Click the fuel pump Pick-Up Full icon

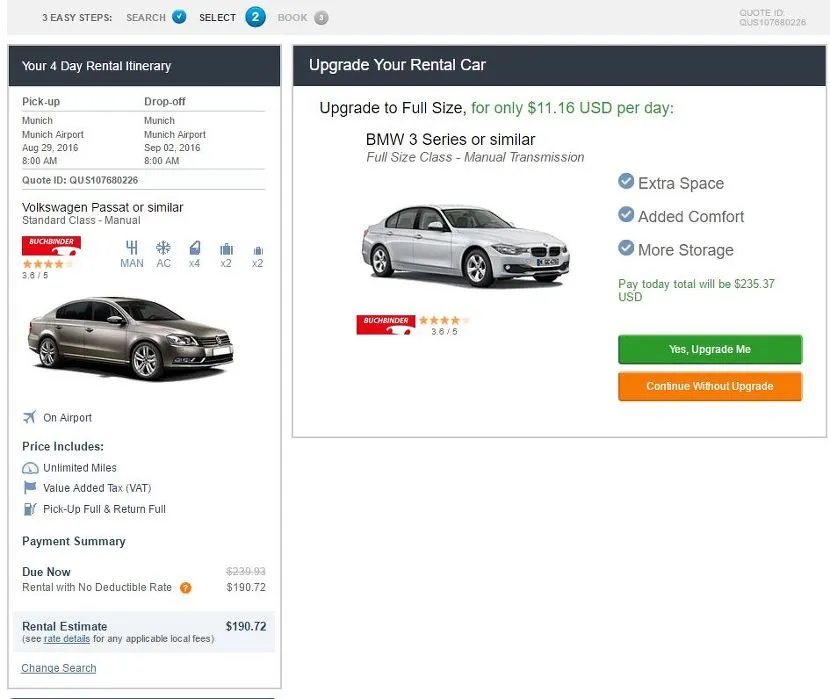30,509
